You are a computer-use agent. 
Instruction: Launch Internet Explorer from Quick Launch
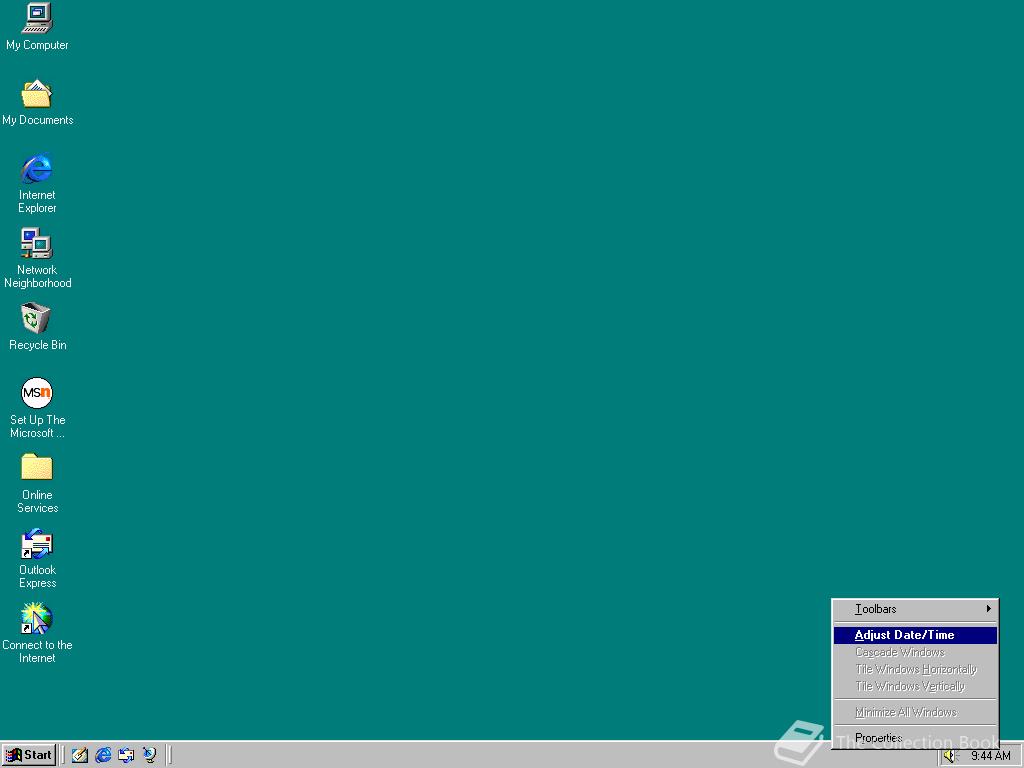click(103, 755)
